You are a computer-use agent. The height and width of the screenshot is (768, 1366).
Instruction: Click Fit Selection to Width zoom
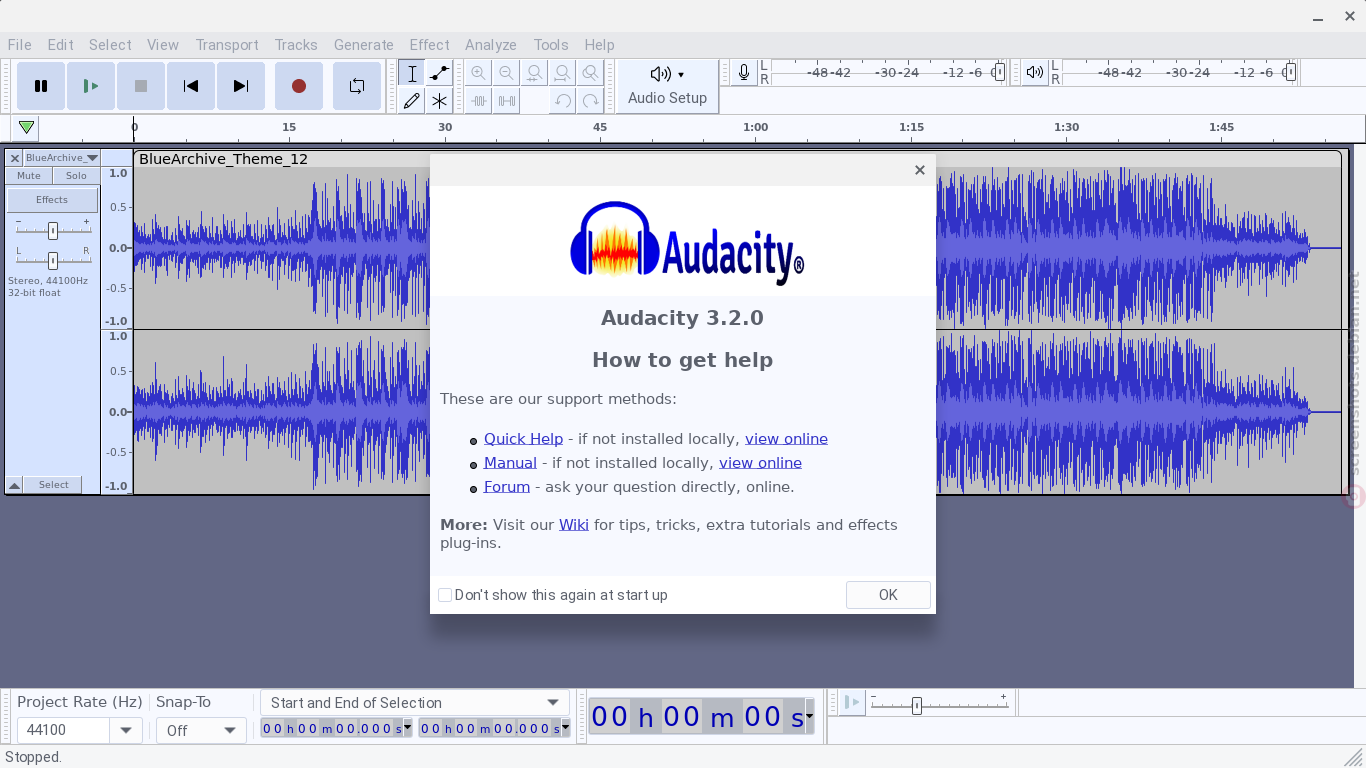(535, 73)
